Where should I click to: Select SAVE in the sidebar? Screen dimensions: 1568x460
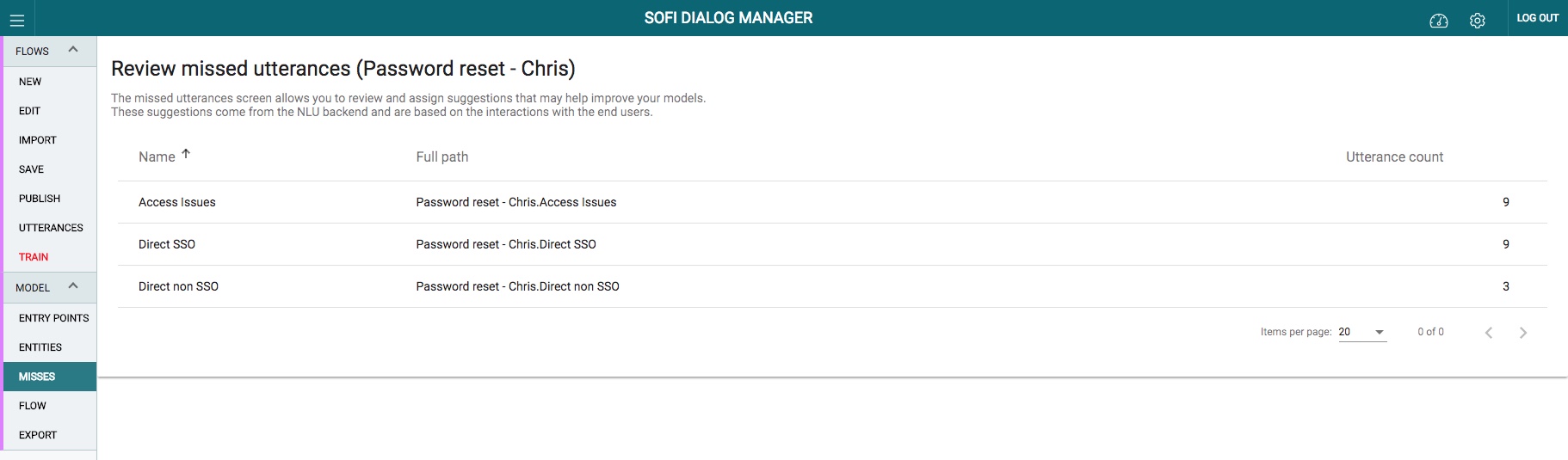click(x=50, y=169)
